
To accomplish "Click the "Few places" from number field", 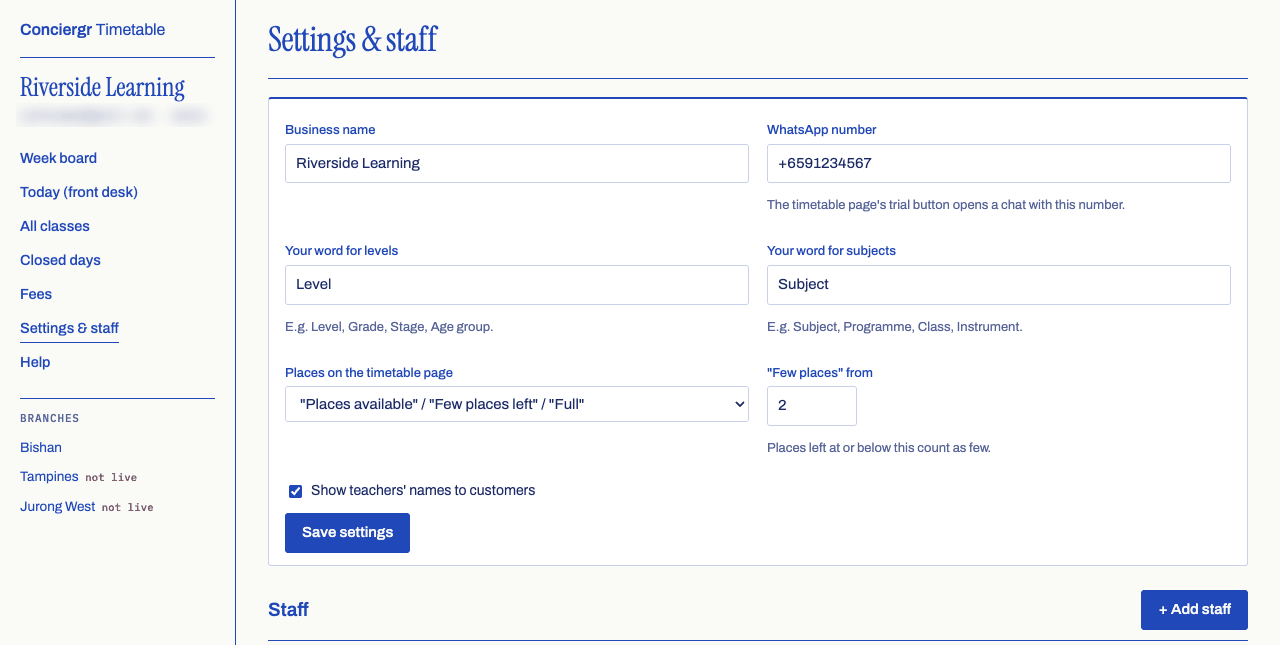I will tap(812, 405).
